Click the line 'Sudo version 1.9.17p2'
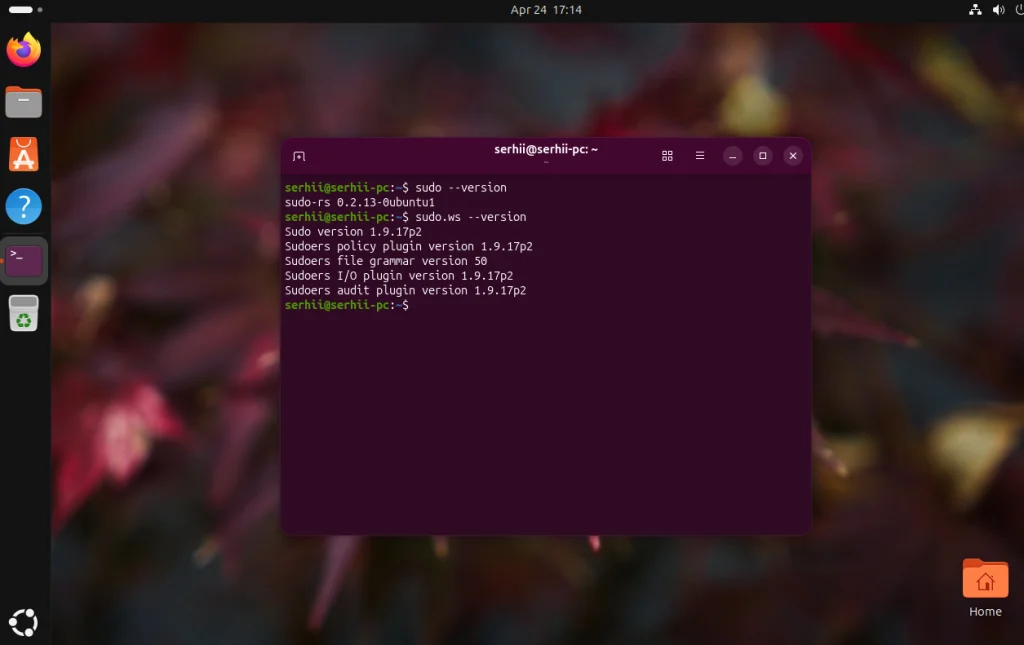Image resolution: width=1024 pixels, height=645 pixels. point(353,232)
